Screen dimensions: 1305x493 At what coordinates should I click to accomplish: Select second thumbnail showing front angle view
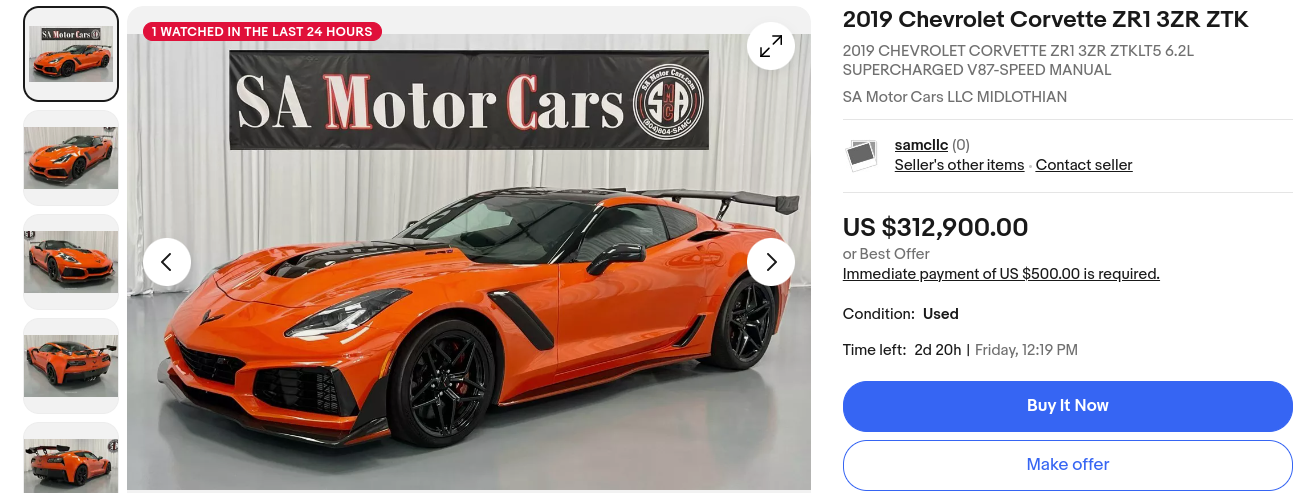71,158
